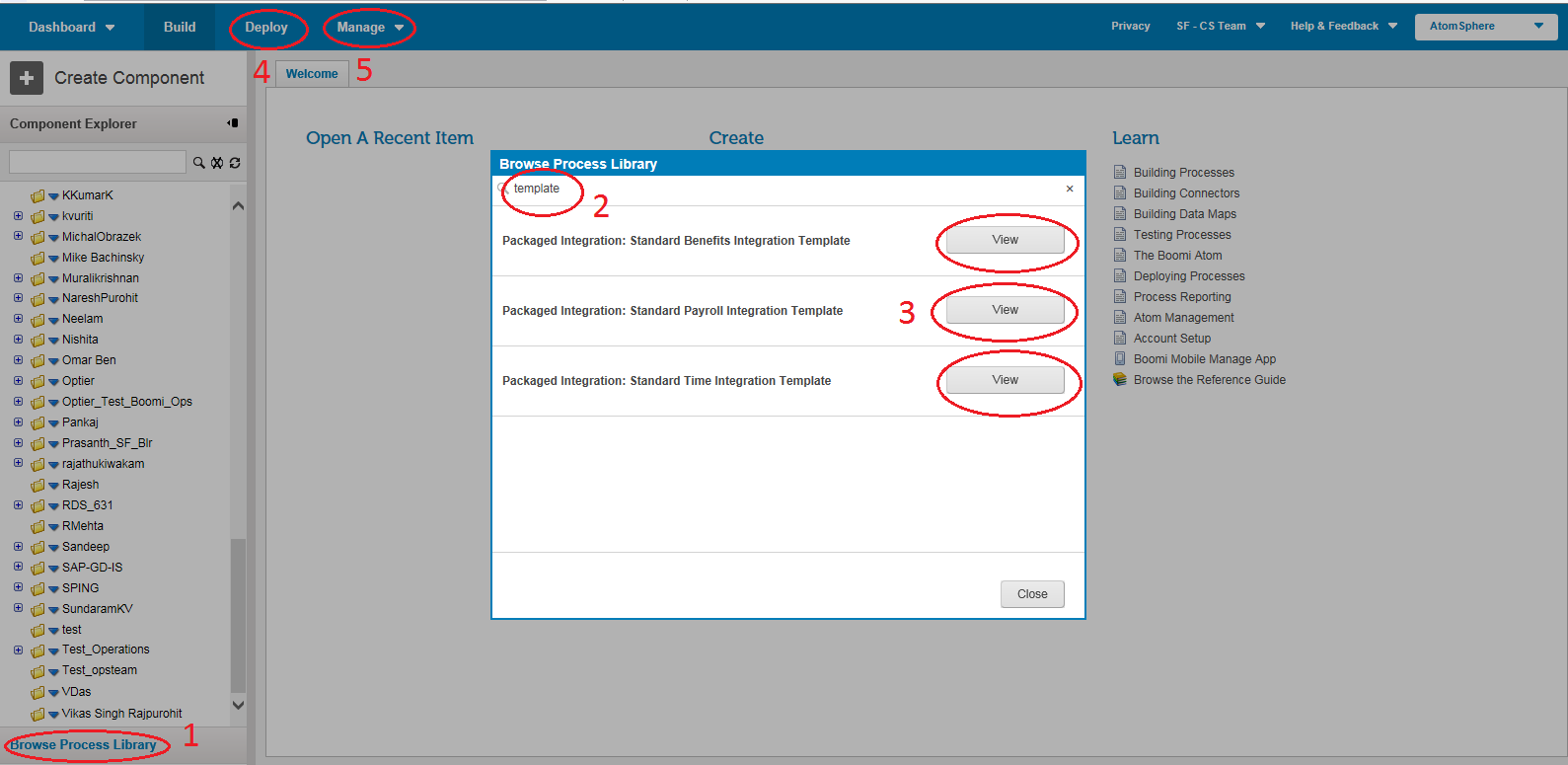Click the document icon beside The Boomi Atom
1568x765 pixels.
(1120, 255)
